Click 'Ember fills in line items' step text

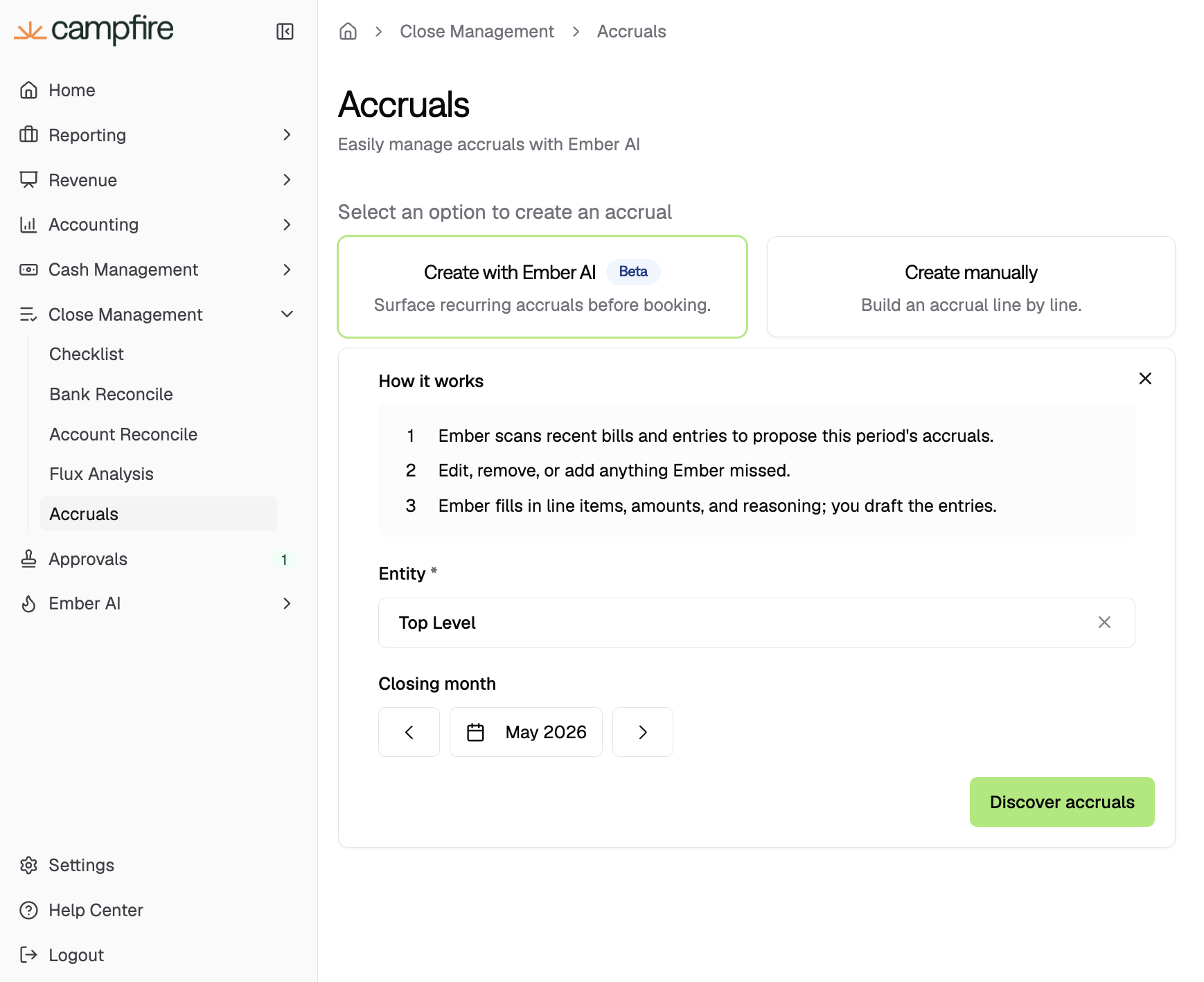[x=718, y=506]
